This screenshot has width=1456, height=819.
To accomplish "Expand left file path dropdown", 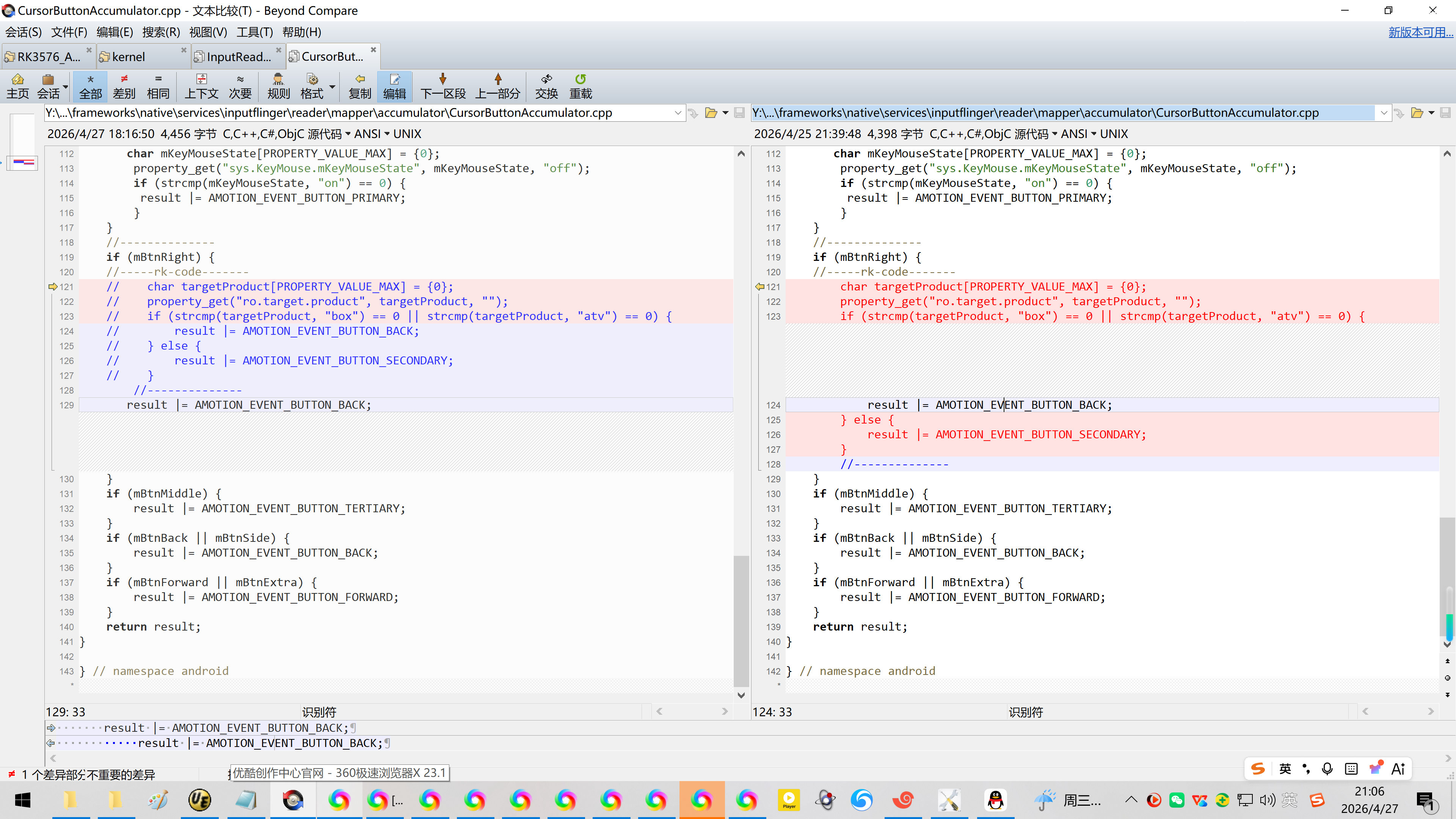I will click(678, 113).
